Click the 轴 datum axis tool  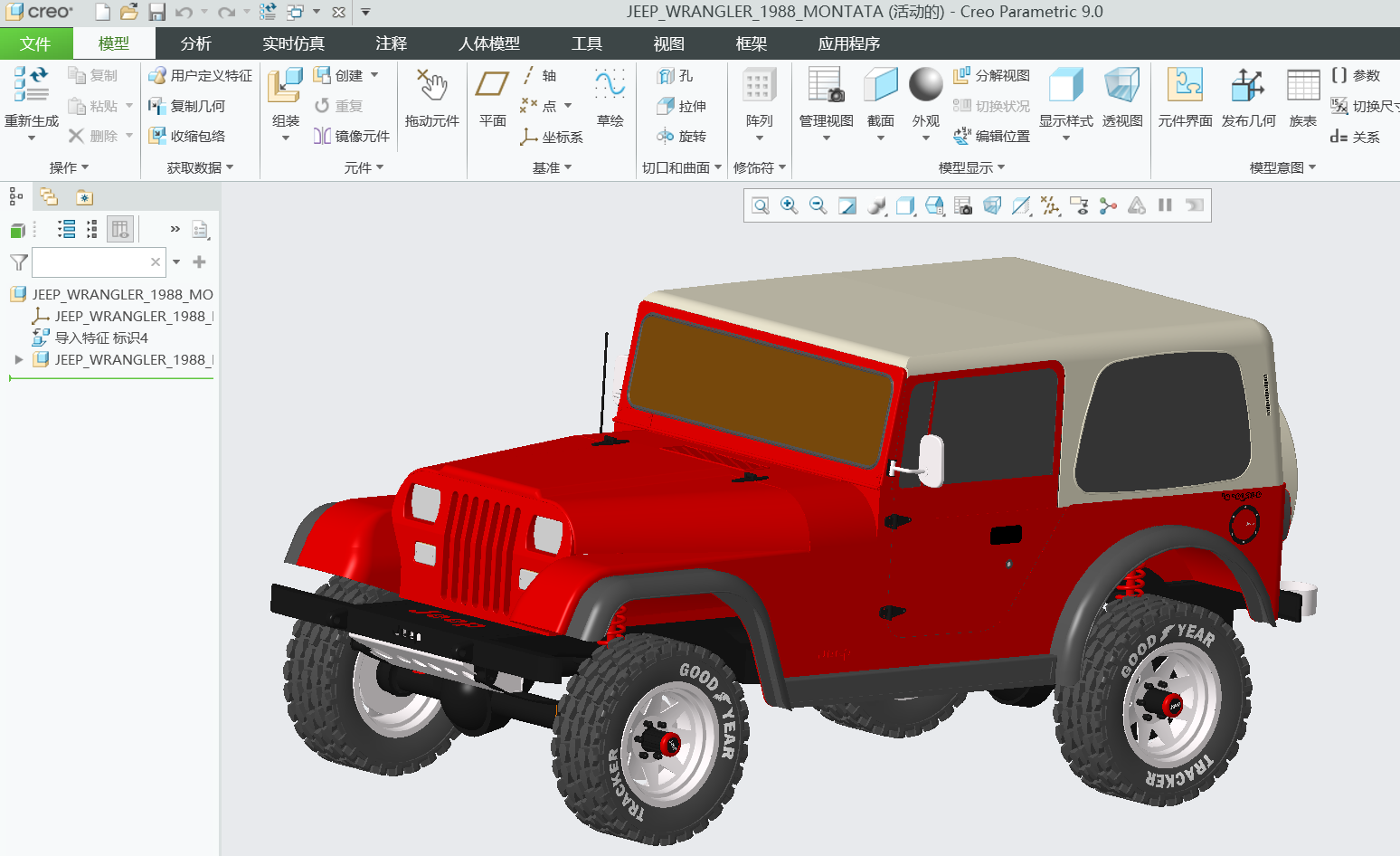pos(539,75)
